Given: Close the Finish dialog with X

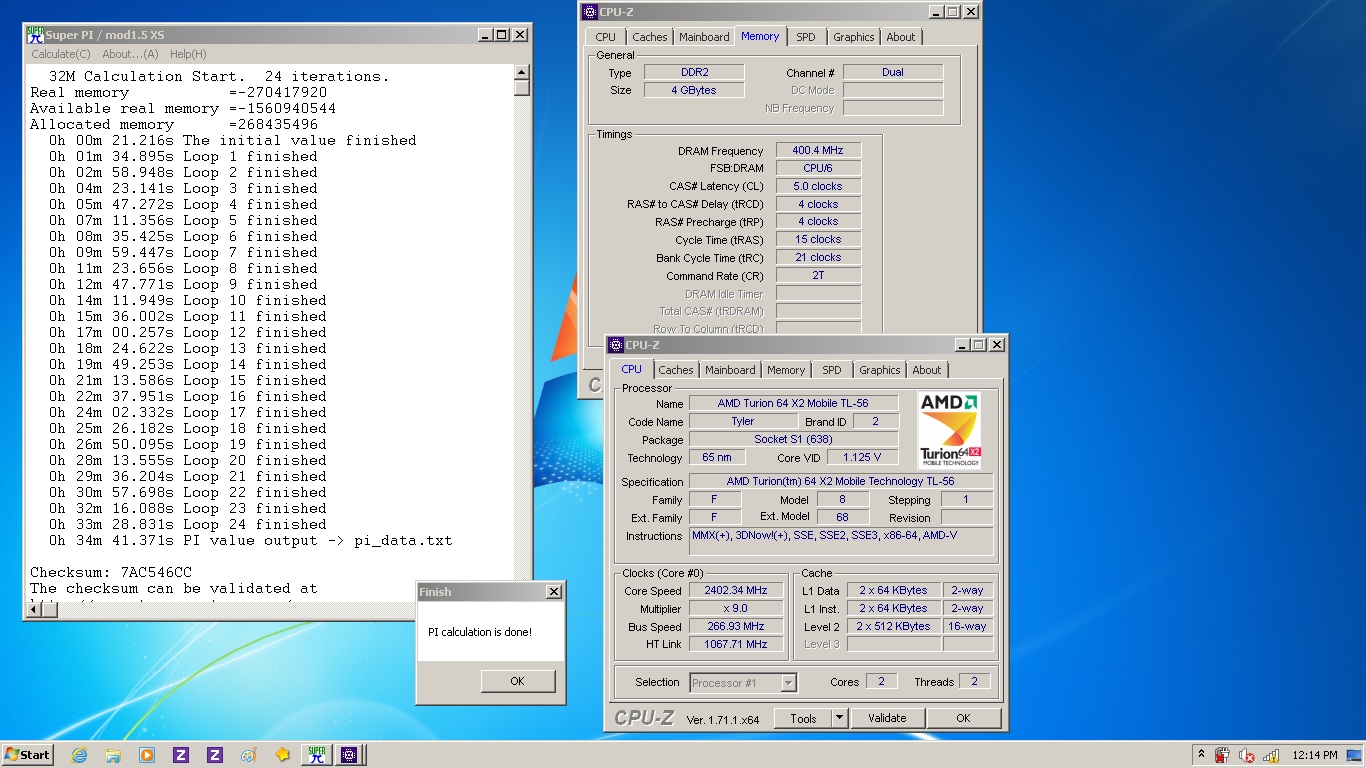Looking at the screenshot, I should coord(554,592).
